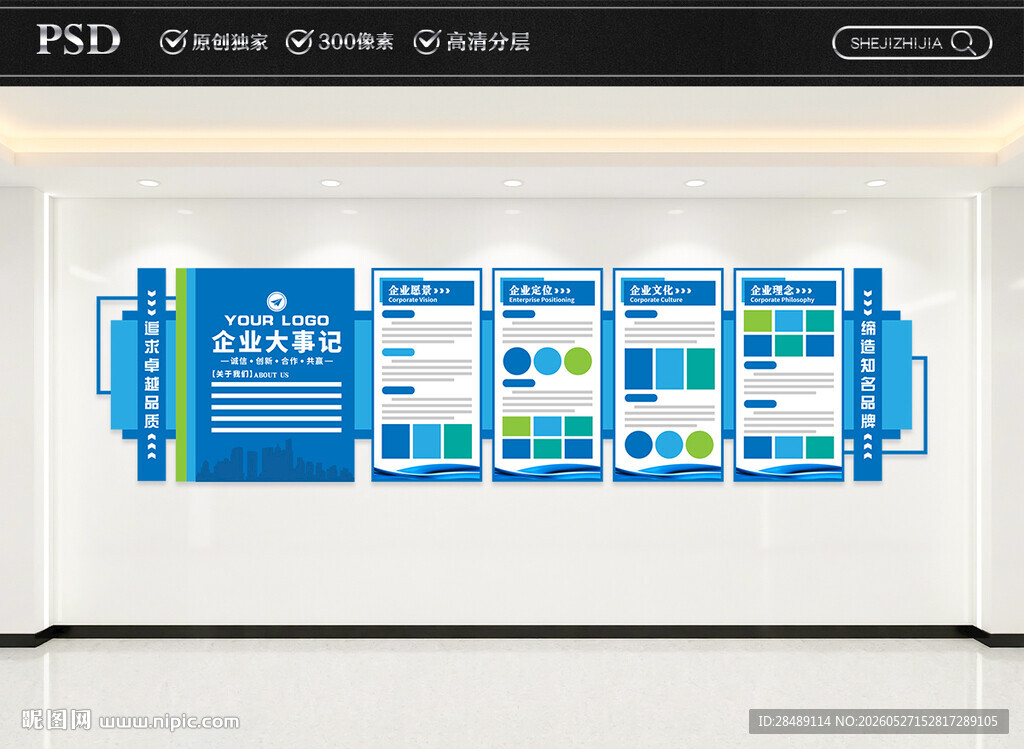This screenshot has height=749, width=1024.
Task: Click the checkmark icon beside 300像素
Action: 299,42
